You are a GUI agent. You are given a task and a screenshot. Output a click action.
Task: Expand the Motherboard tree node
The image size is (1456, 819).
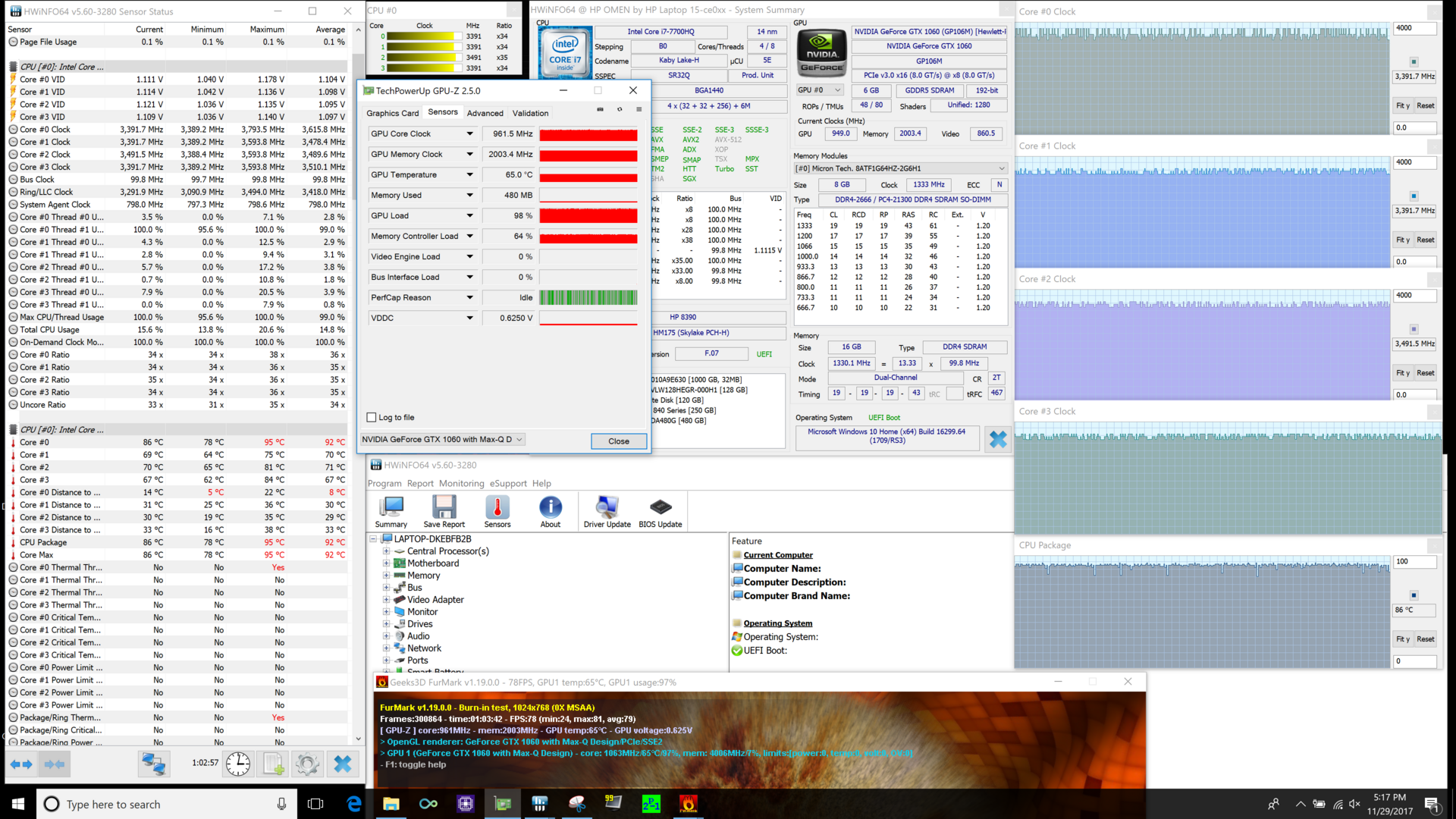[386, 563]
